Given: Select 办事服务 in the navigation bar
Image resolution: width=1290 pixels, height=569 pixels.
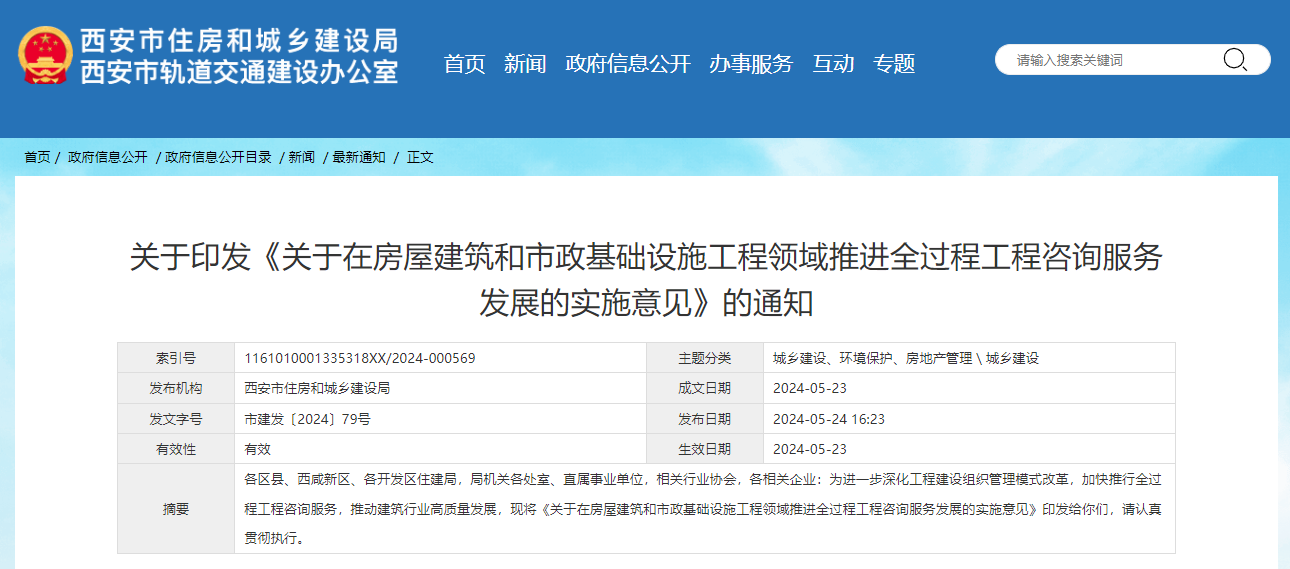Looking at the screenshot, I should pos(750,64).
